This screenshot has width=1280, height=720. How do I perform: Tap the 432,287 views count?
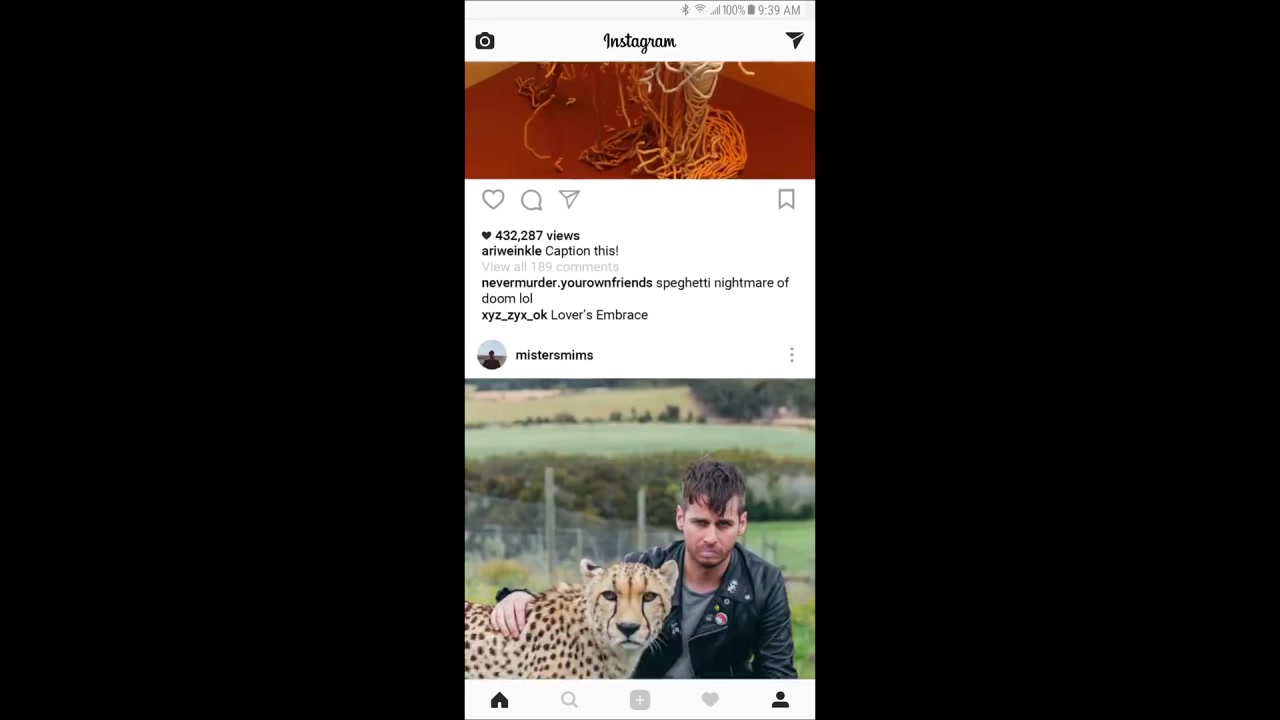530,235
